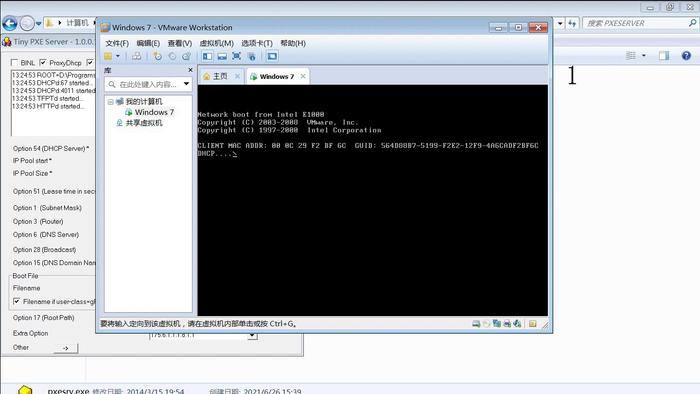Click the Tiny PXE Server log text area
Screen dimensions: 700x394
coord(53,103)
